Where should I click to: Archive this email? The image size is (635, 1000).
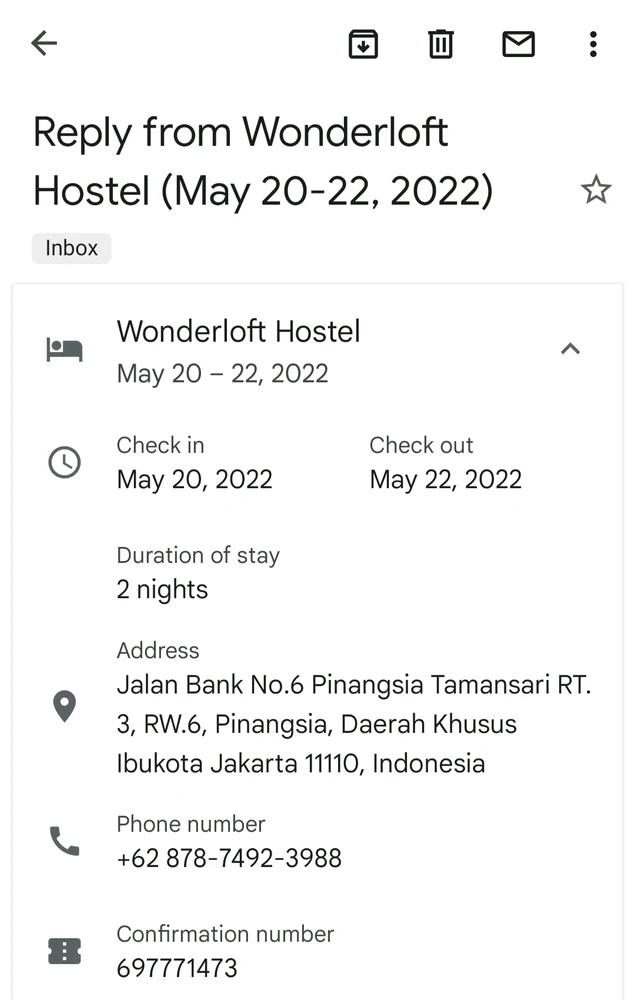click(x=363, y=44)
